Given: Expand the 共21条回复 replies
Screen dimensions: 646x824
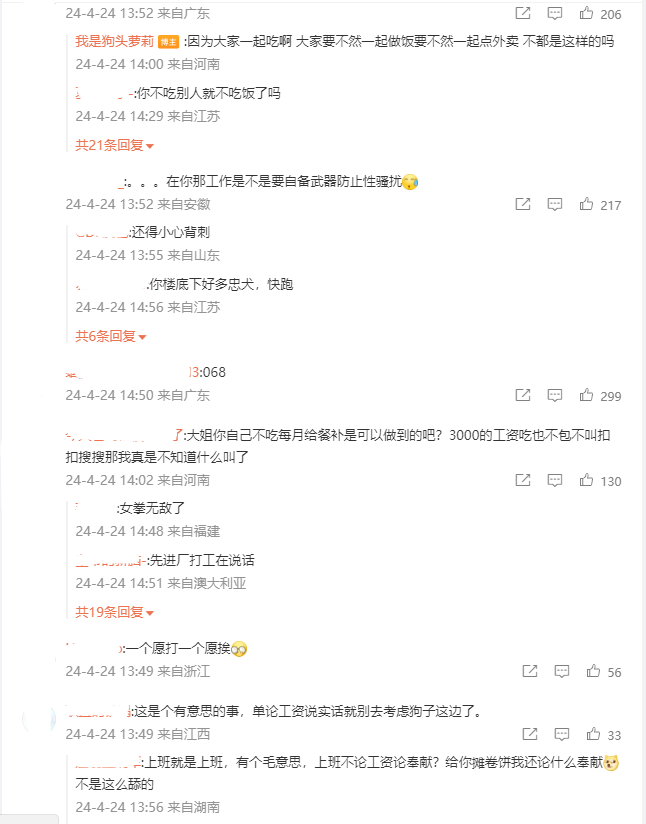Looking at the screenshot, I should click(x=115, y=146).
